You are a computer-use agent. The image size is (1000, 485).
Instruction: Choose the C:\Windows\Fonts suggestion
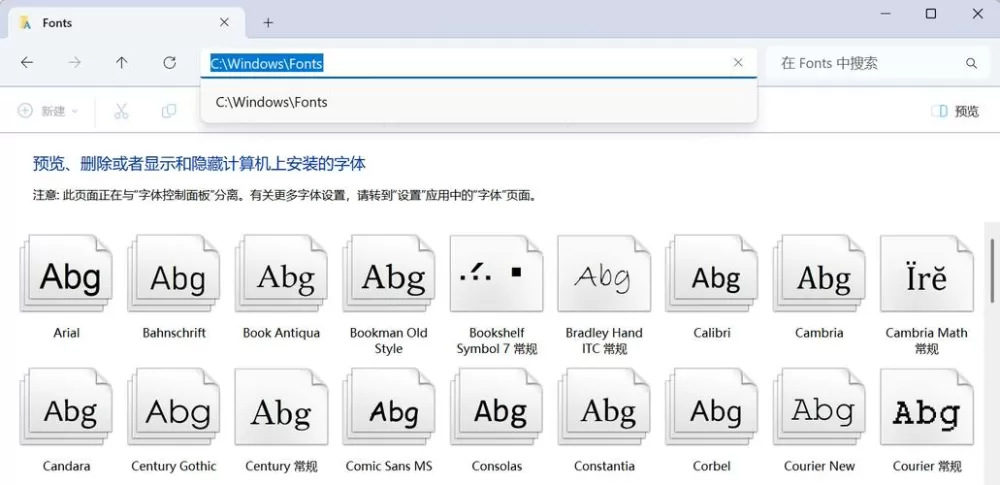pyautogui.click(x=478, y=102)
